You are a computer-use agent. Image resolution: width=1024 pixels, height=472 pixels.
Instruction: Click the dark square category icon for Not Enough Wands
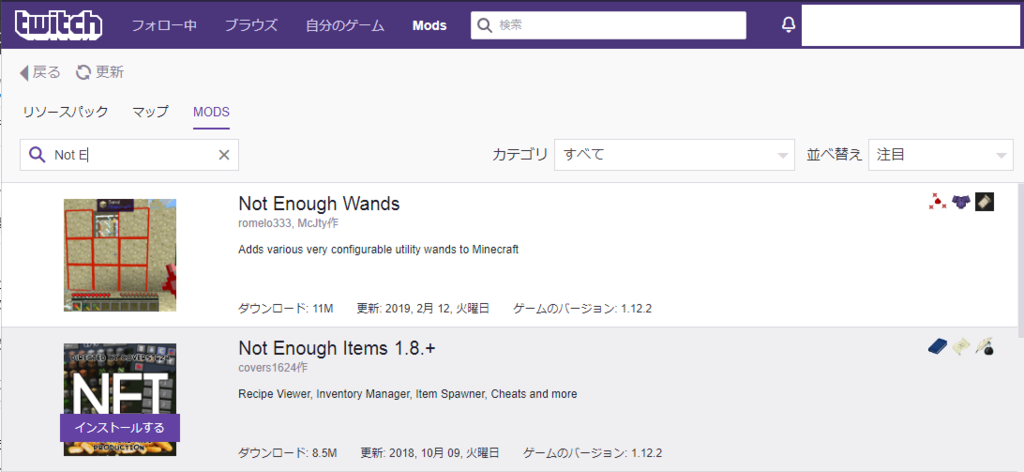point(984,202)
